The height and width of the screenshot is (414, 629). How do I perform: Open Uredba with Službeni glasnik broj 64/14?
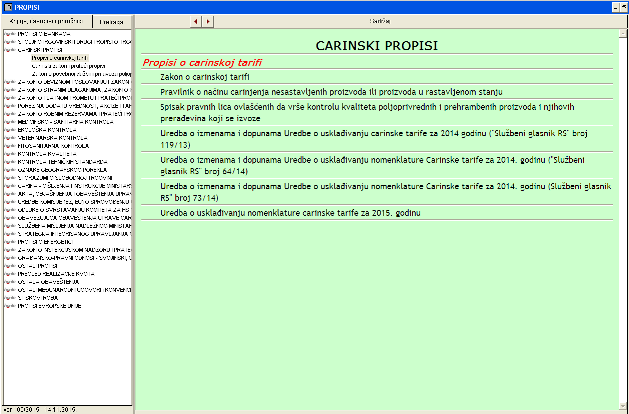[x=372, y=165]
